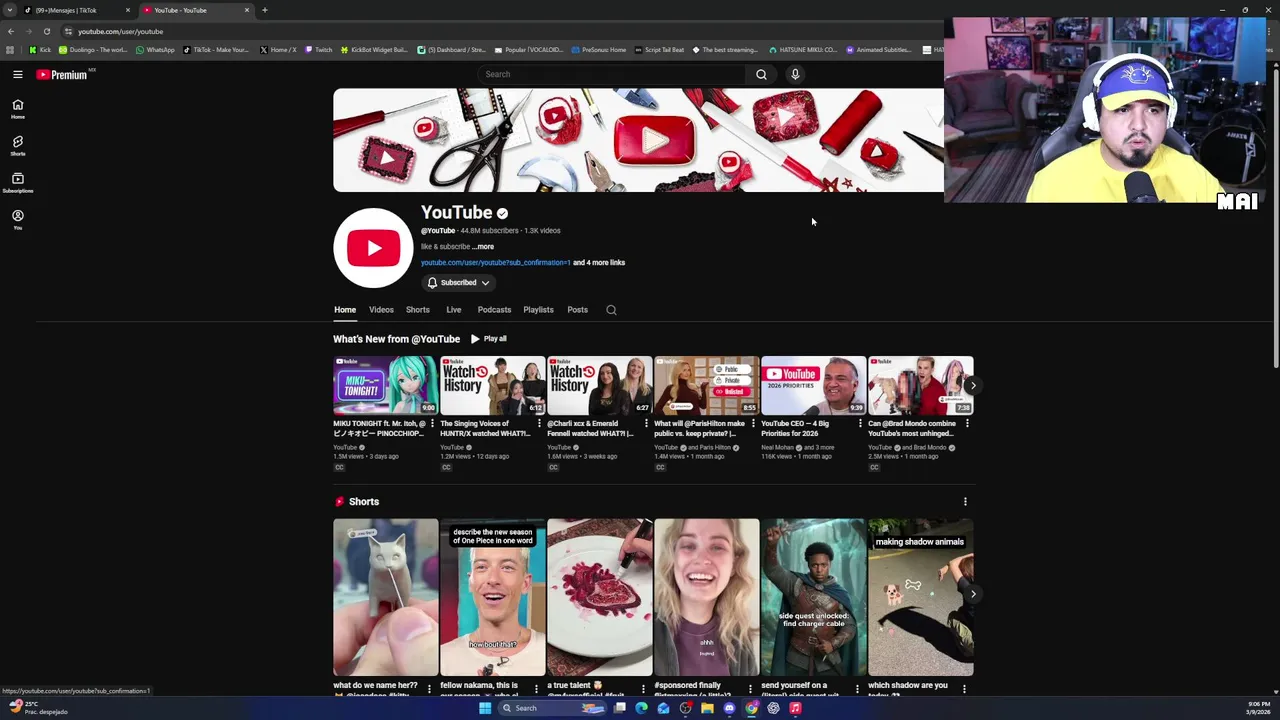Click the YouTube channel avatar
The width and height of the screenshot is (1280, 720).
(x=373, y=248)
